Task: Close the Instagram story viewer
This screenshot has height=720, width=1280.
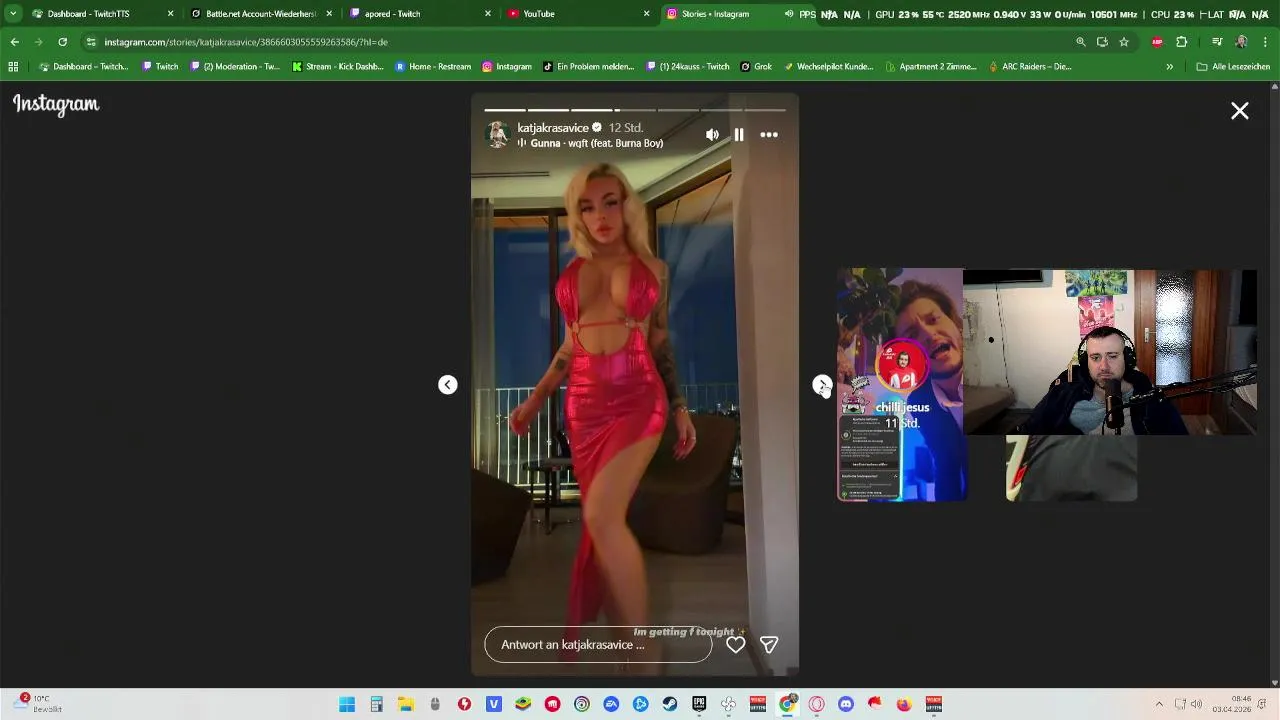Action: click(x=1240, y=111)
